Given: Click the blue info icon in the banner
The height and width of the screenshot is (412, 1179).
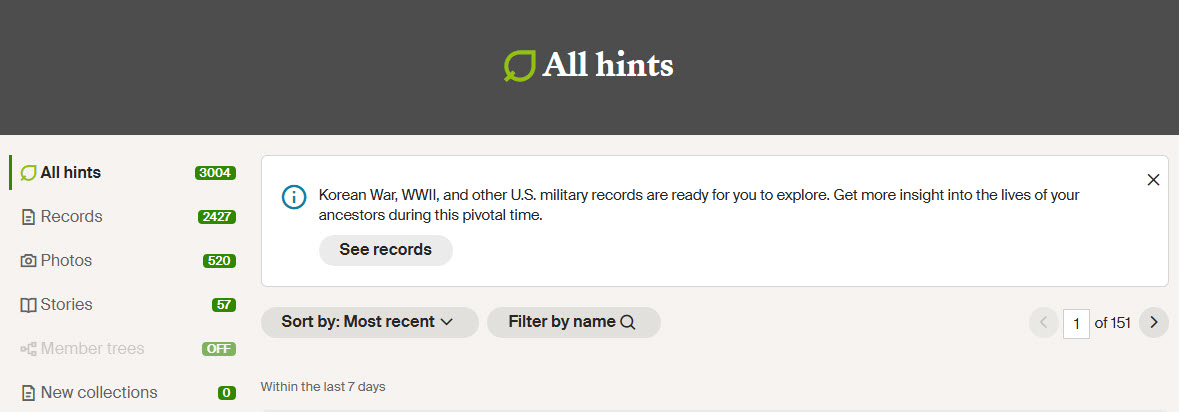Looking at the screenshot, I should (294, 197).
